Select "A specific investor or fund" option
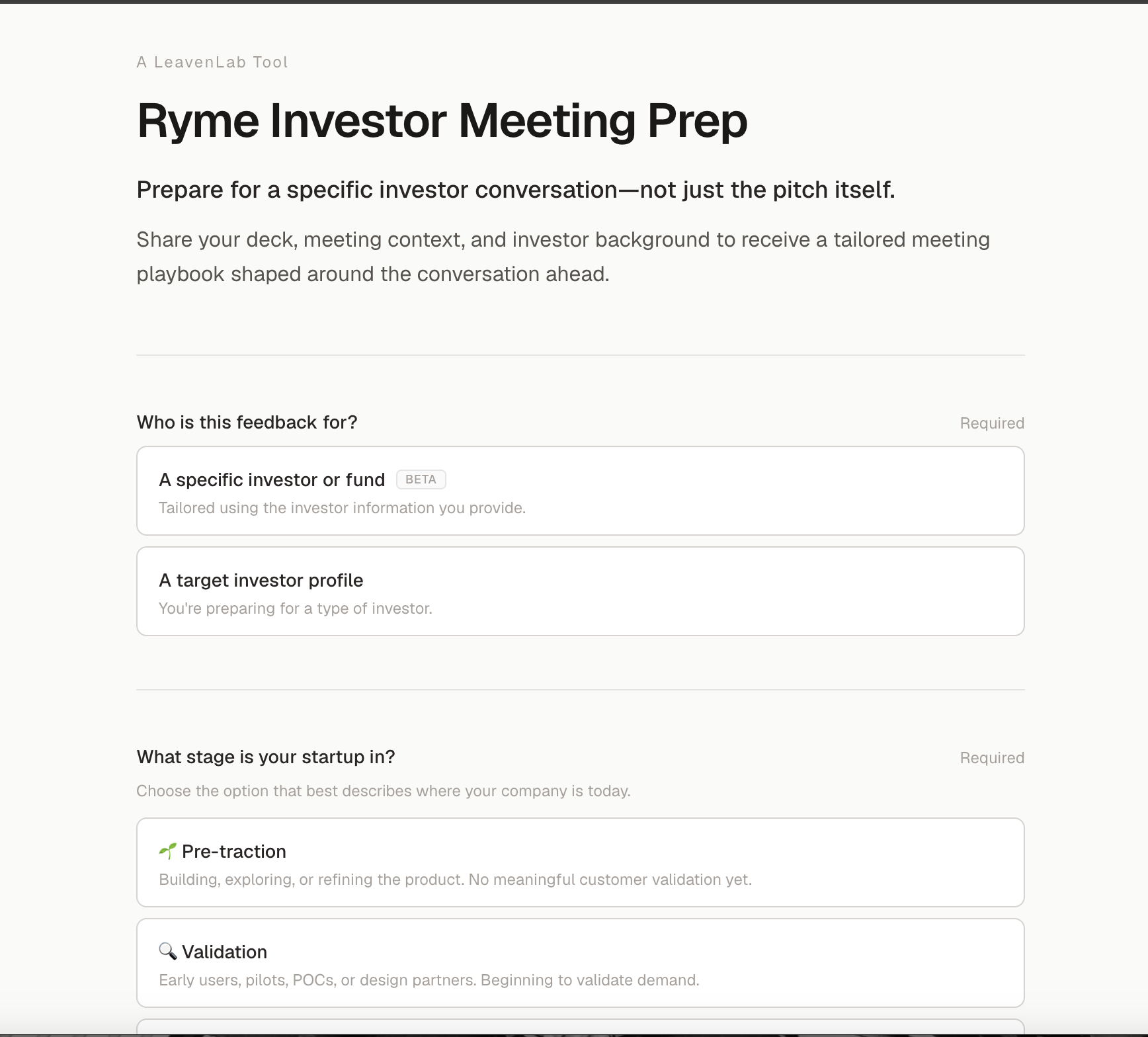The width and height of the screenshot is (1148, 1037). (x=581, y=491)
